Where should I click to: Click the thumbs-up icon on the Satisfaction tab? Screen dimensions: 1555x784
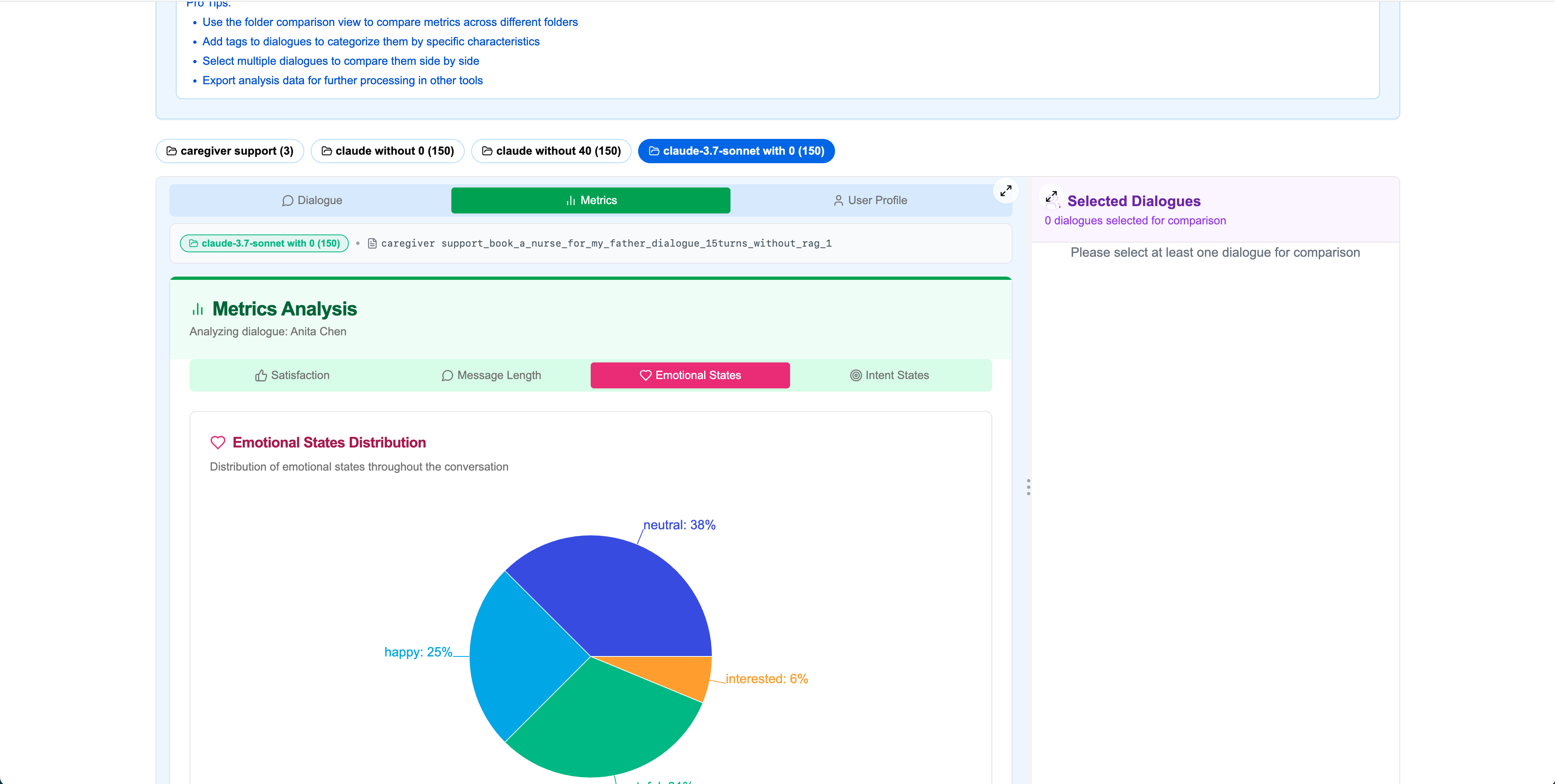coord(261,375)
